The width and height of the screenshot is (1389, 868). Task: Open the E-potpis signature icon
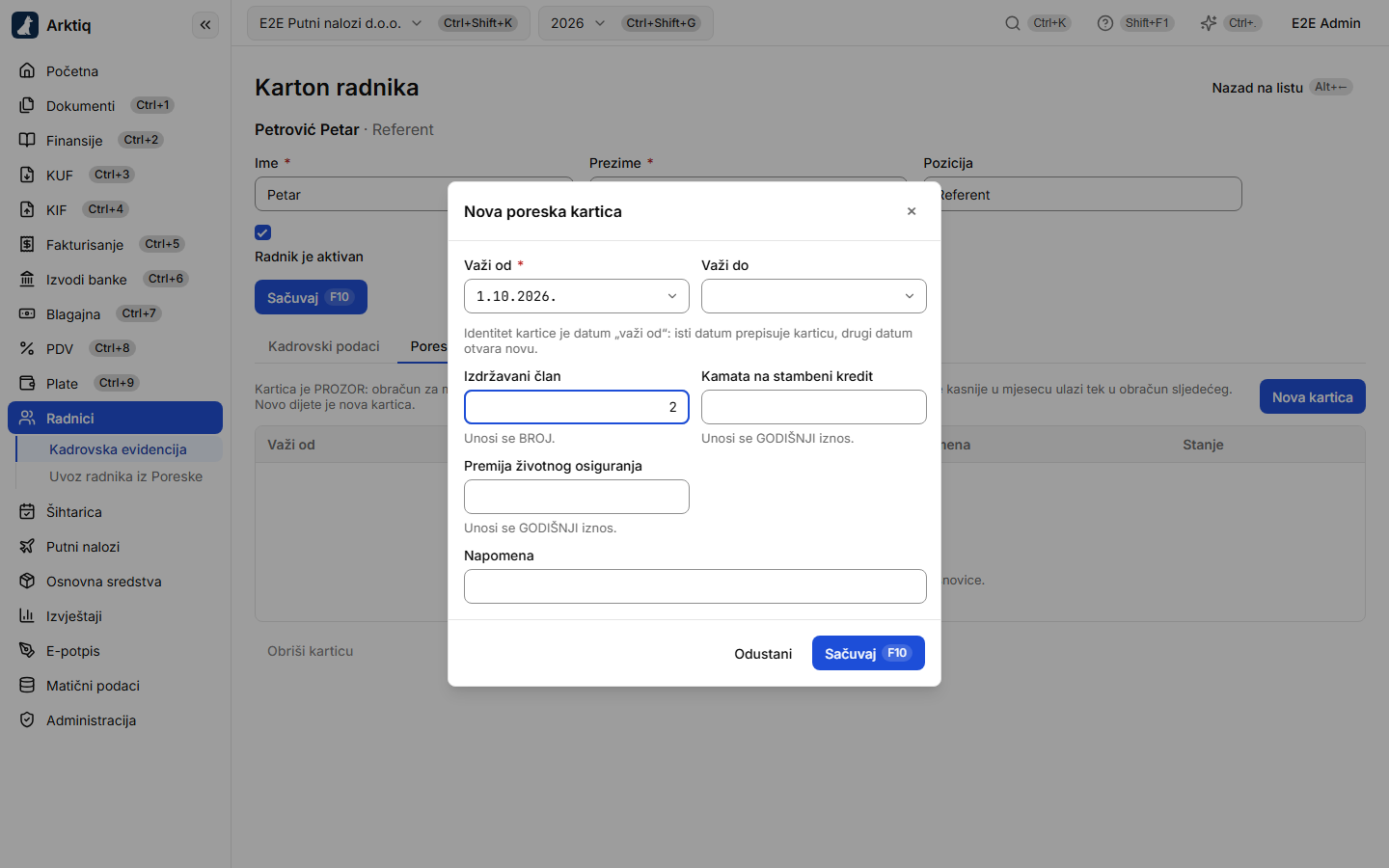tap(27, 650)
